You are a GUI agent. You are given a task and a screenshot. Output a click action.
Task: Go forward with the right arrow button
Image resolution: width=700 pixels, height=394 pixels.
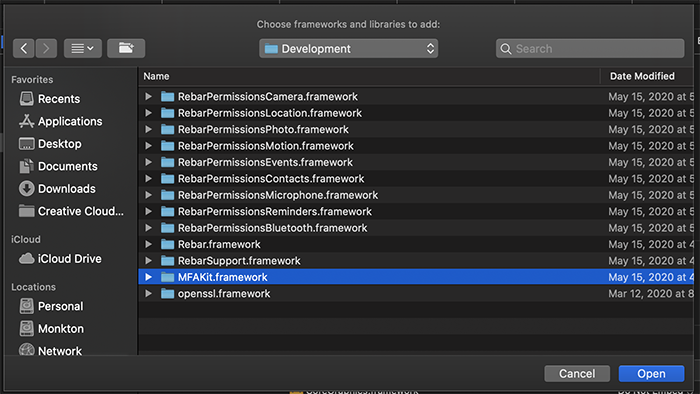[x=46, y=48]
